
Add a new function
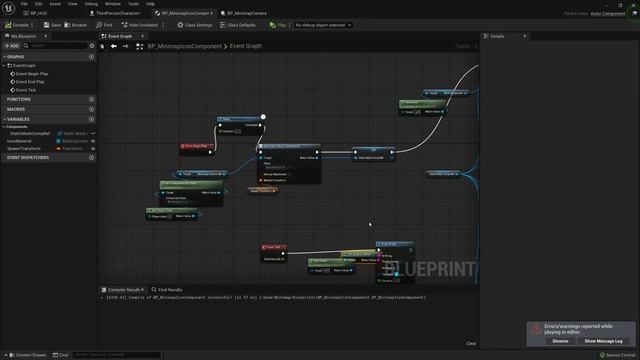91,99
